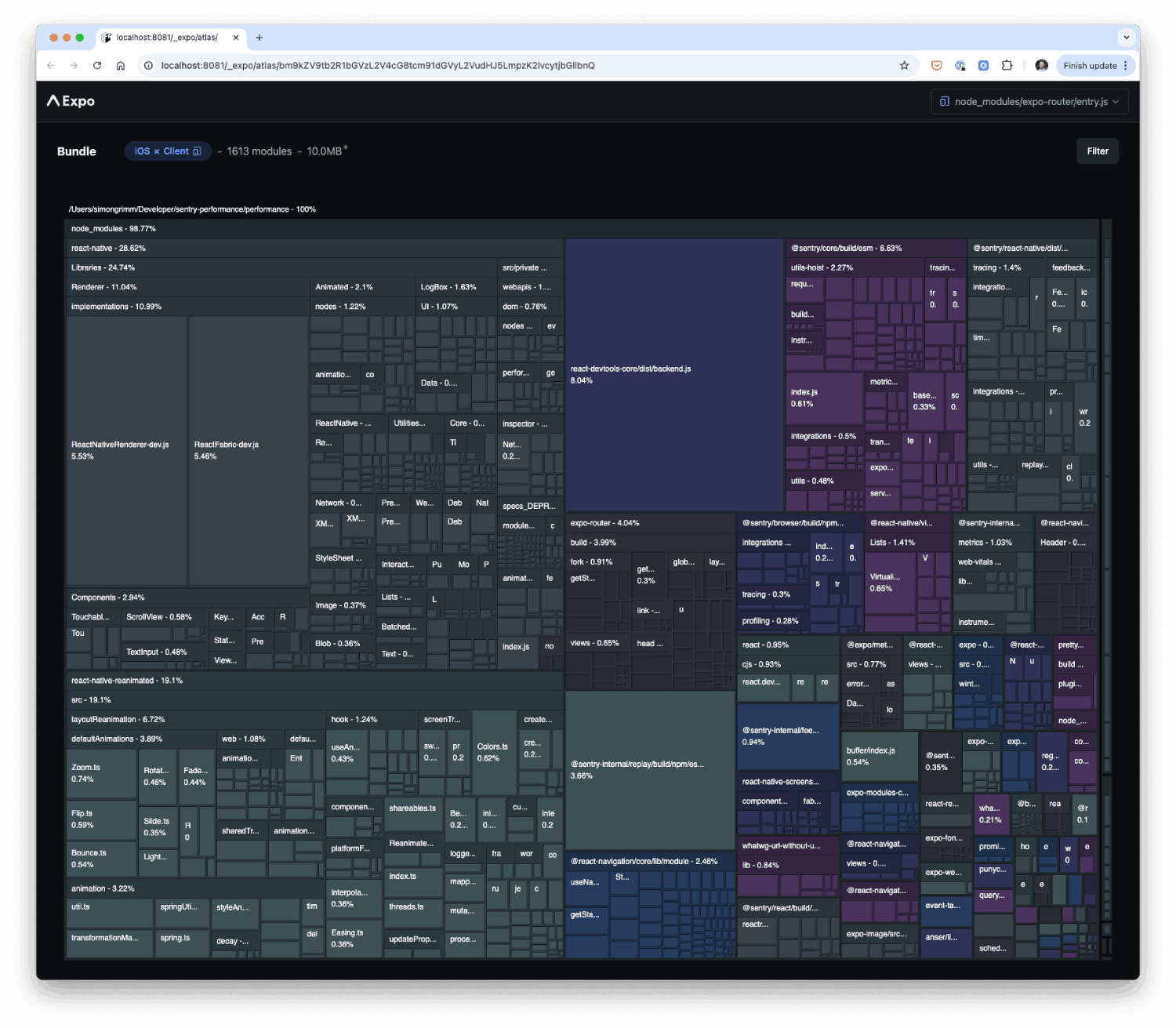The image size is (1176, 1028).
Task: Close the localhost:8081 atlas tab
Action: (x=236, y=38)
